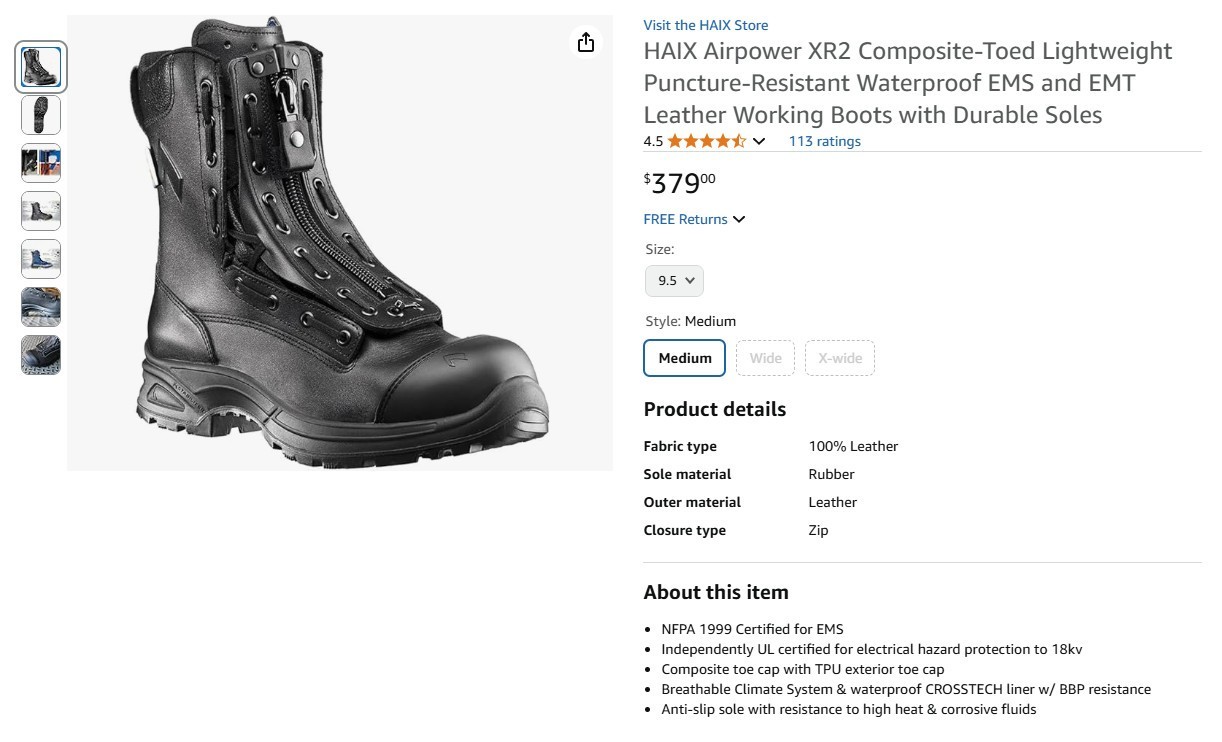Image resolution: width=1222 pixels, height=742 pixels.
Task: Open the blue-tinted boot thumbnail
Action: 41,259
